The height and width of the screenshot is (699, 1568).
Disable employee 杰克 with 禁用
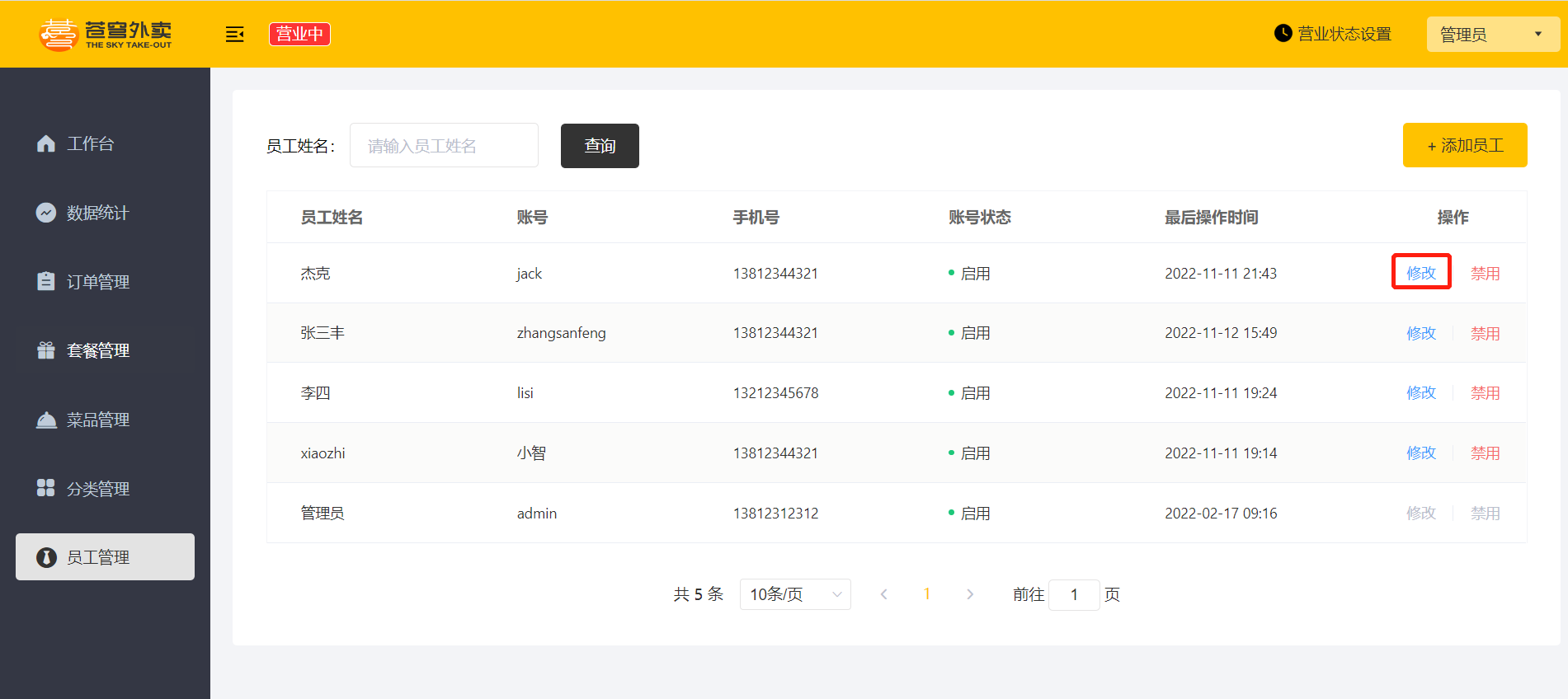click(1485, 273)
